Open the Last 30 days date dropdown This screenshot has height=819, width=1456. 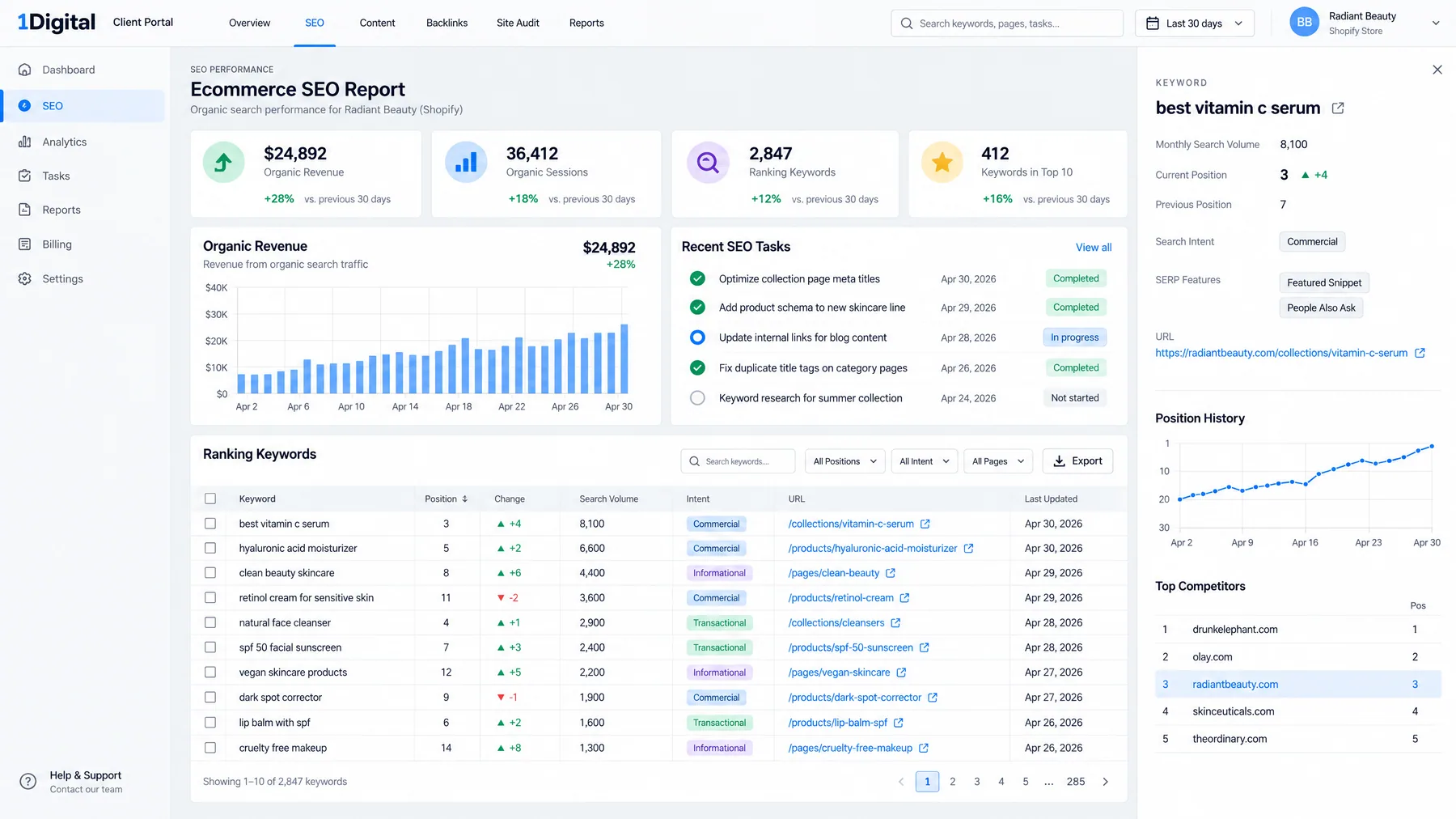pyautogui.click(x=1195, y=23)
